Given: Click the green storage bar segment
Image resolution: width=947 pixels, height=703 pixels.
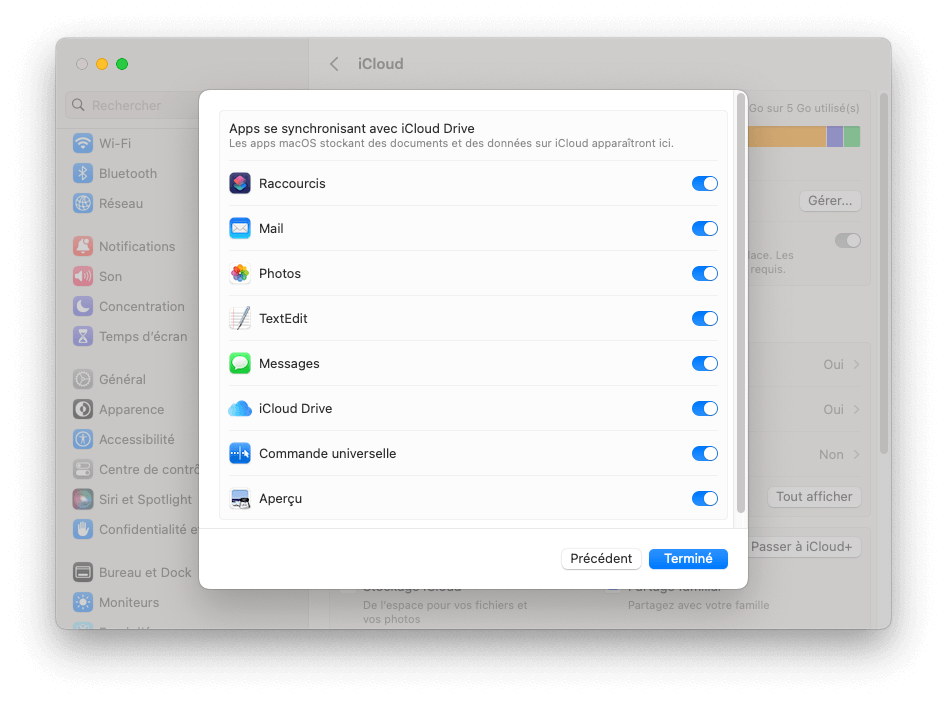Looking at the screenshot, I should pyautogui.click(x=852, y=136).
